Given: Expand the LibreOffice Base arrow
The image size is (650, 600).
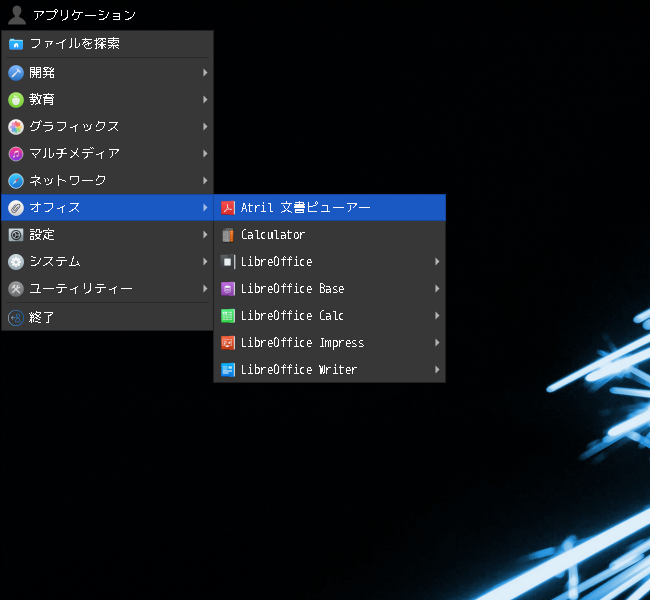Looking at the screenshot, I should click(437, 289).
